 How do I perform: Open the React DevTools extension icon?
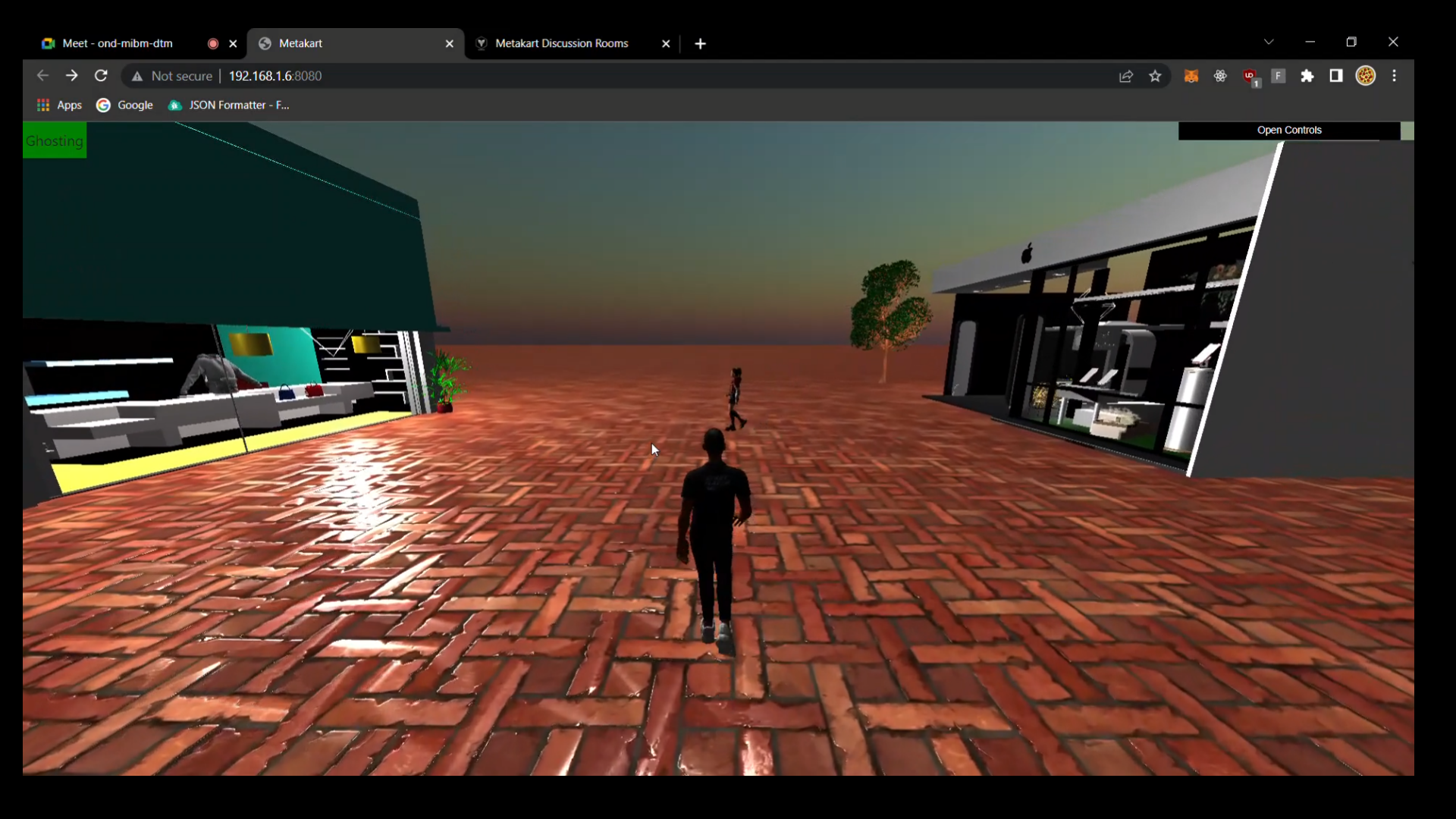point(1220,76)
